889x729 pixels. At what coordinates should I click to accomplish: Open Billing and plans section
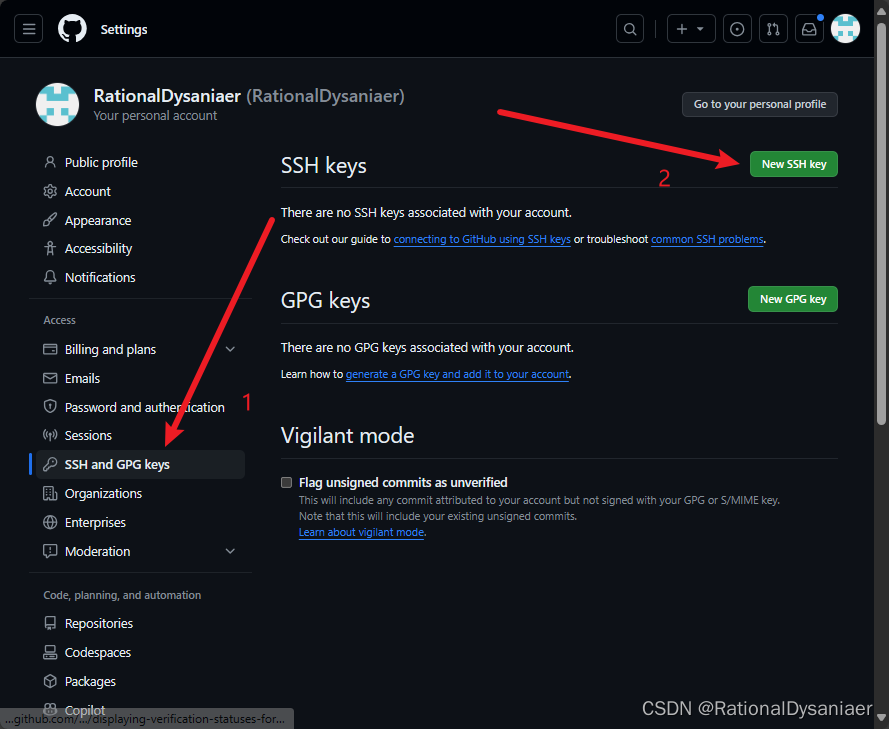coord(141,350)
